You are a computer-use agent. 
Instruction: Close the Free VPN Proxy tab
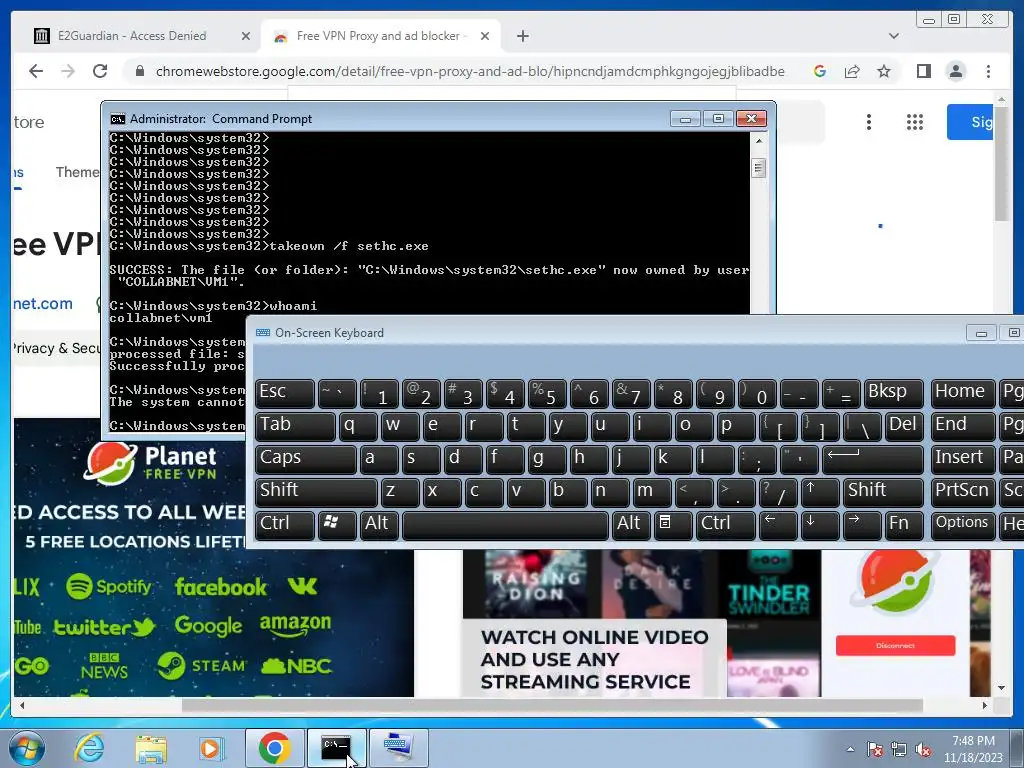tap(485, 36)
